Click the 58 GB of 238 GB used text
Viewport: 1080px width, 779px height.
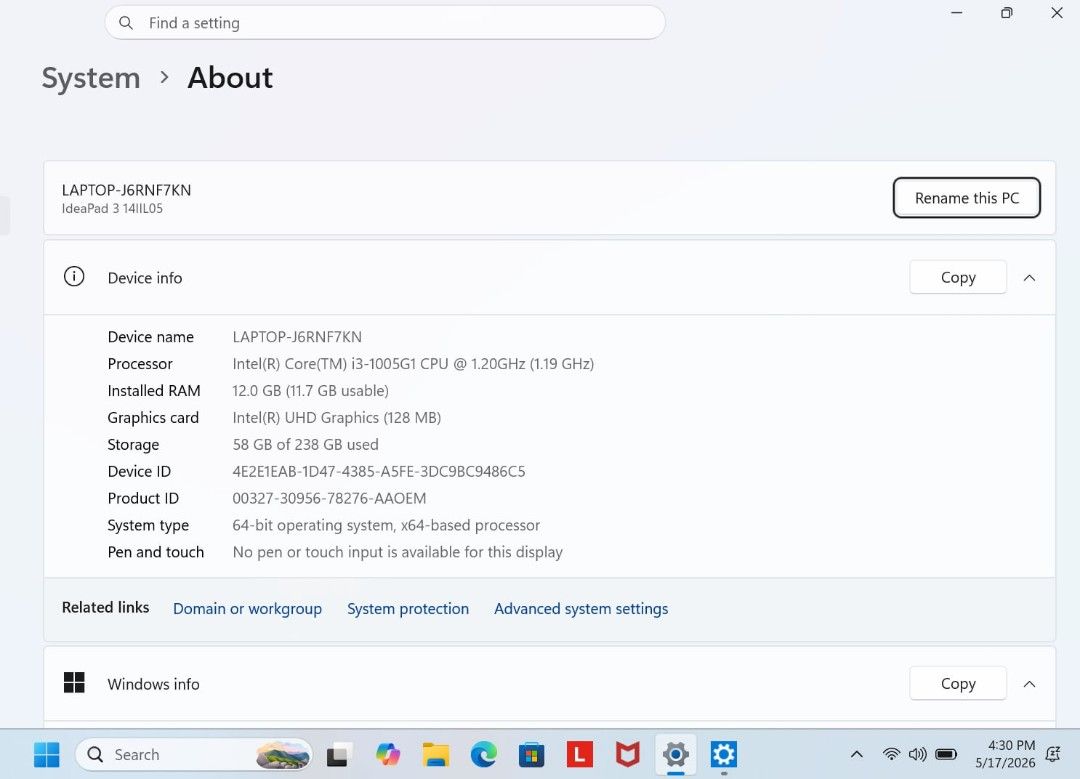(x=305, y=444)
